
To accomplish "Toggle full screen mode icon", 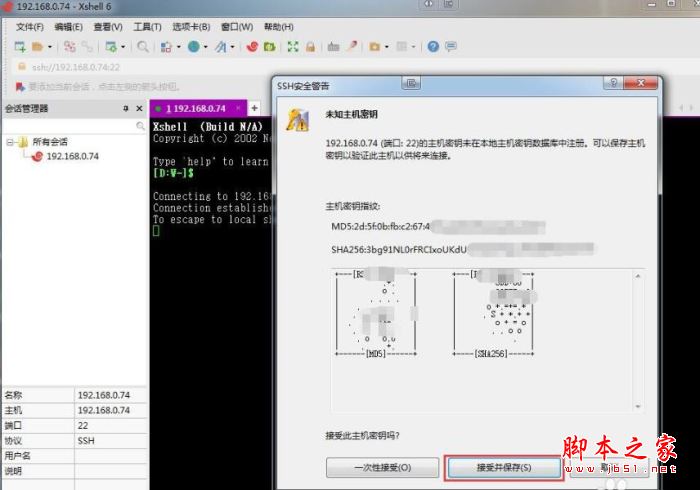I will (293, 46).
